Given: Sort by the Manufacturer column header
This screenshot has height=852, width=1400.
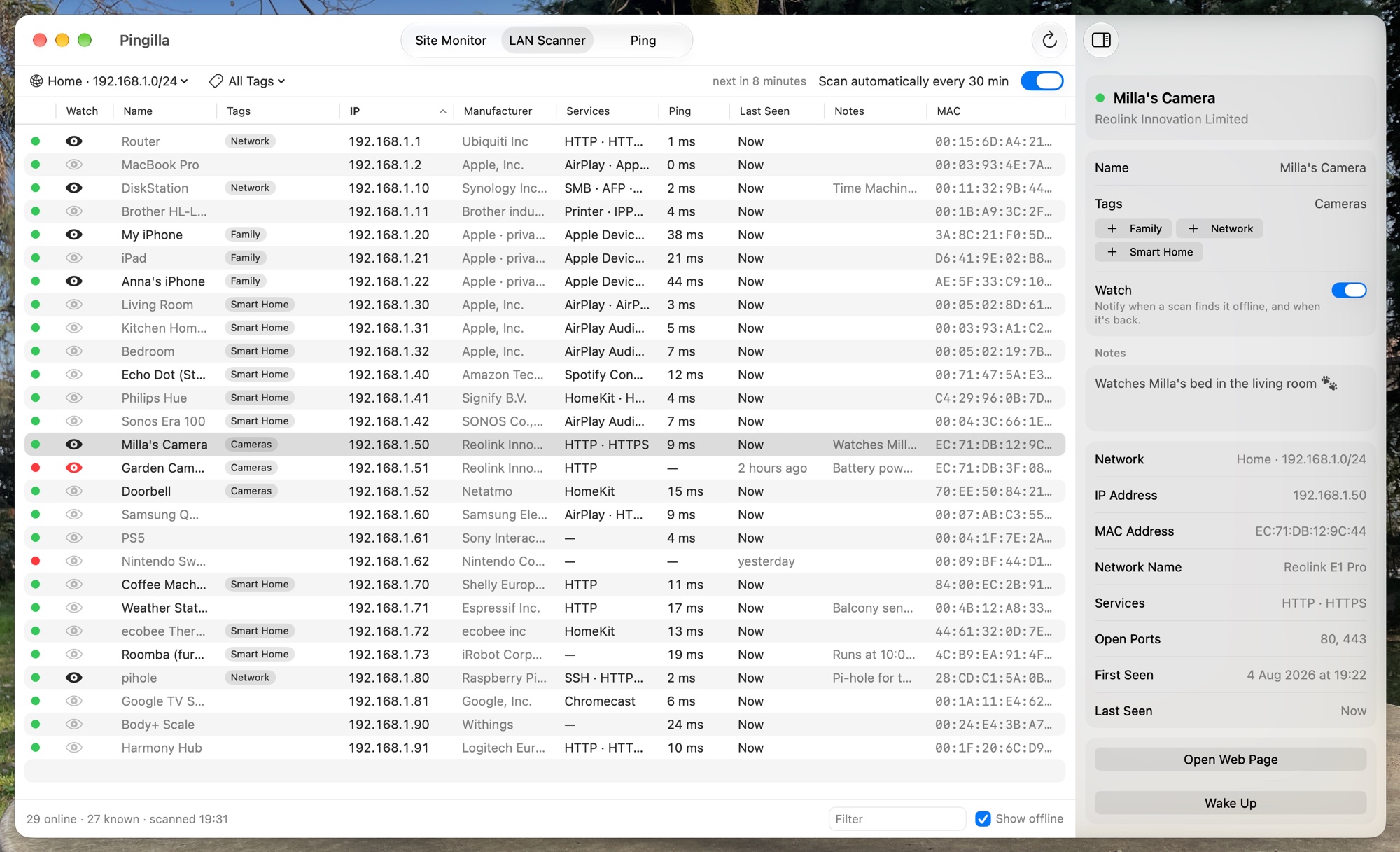Looking at the screenshot, I should coord(498,111).
